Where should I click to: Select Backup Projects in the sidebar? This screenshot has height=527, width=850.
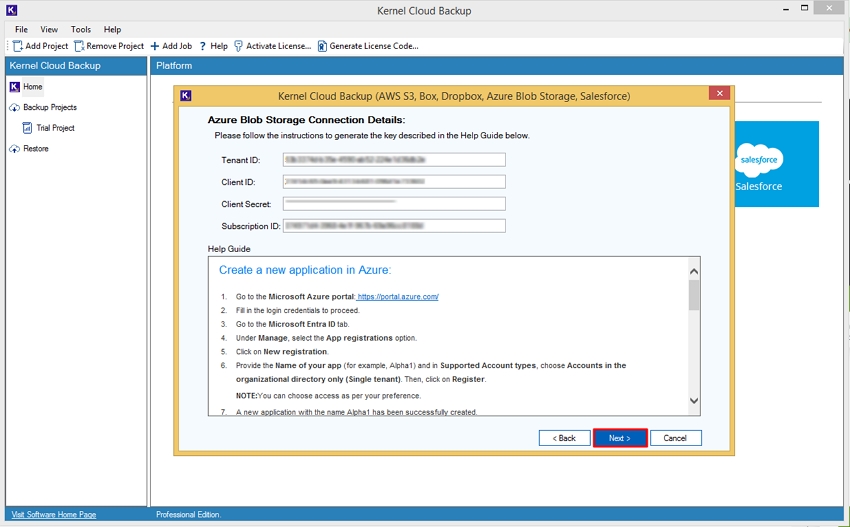pyautogui.click(x=50, y=107)
